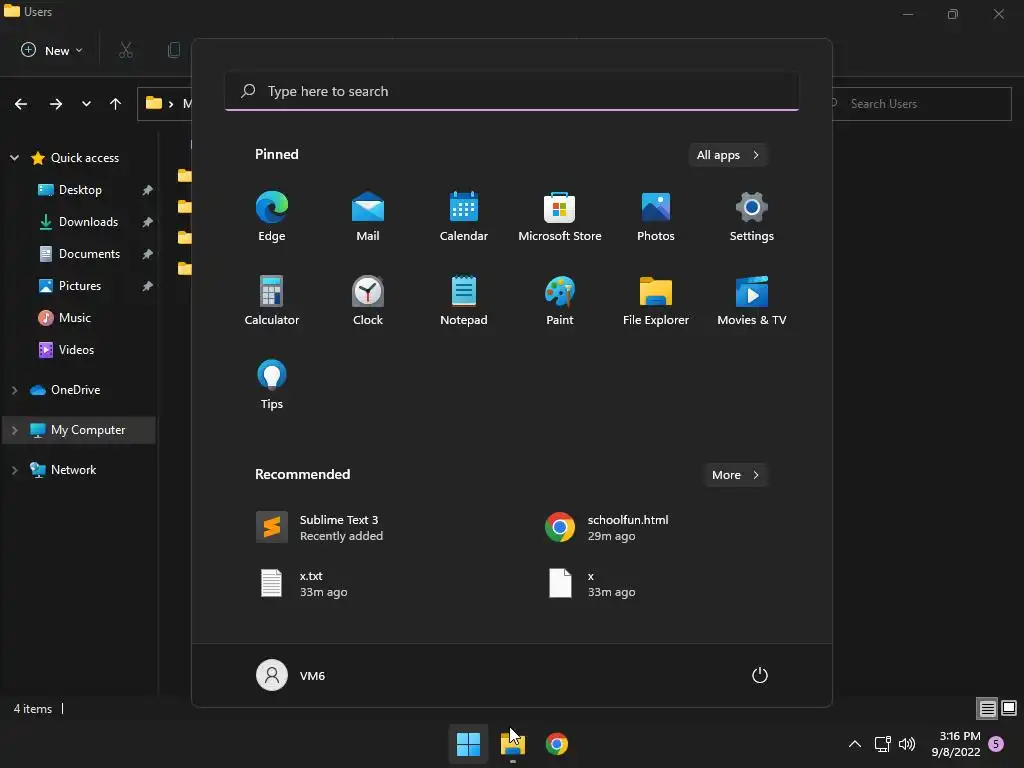Open New dropdown in File Explorer
The height and width of the screenshot is (768, 1024).
(52, 50)
